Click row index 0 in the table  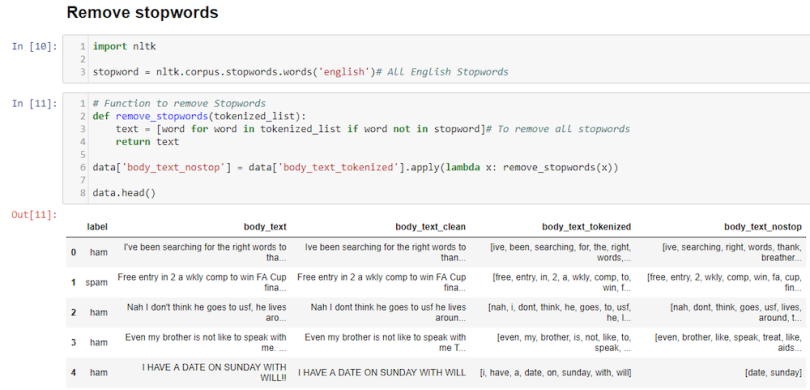coord(73,252)
